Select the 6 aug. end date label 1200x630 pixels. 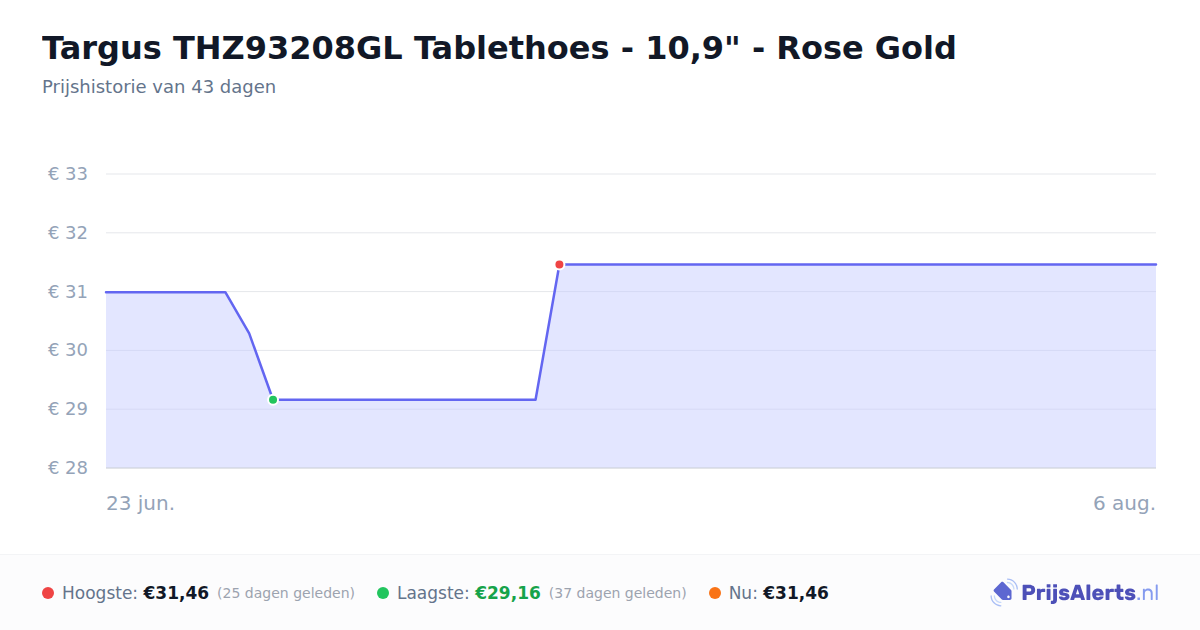pyautogui.click(x=1124, y=503)
